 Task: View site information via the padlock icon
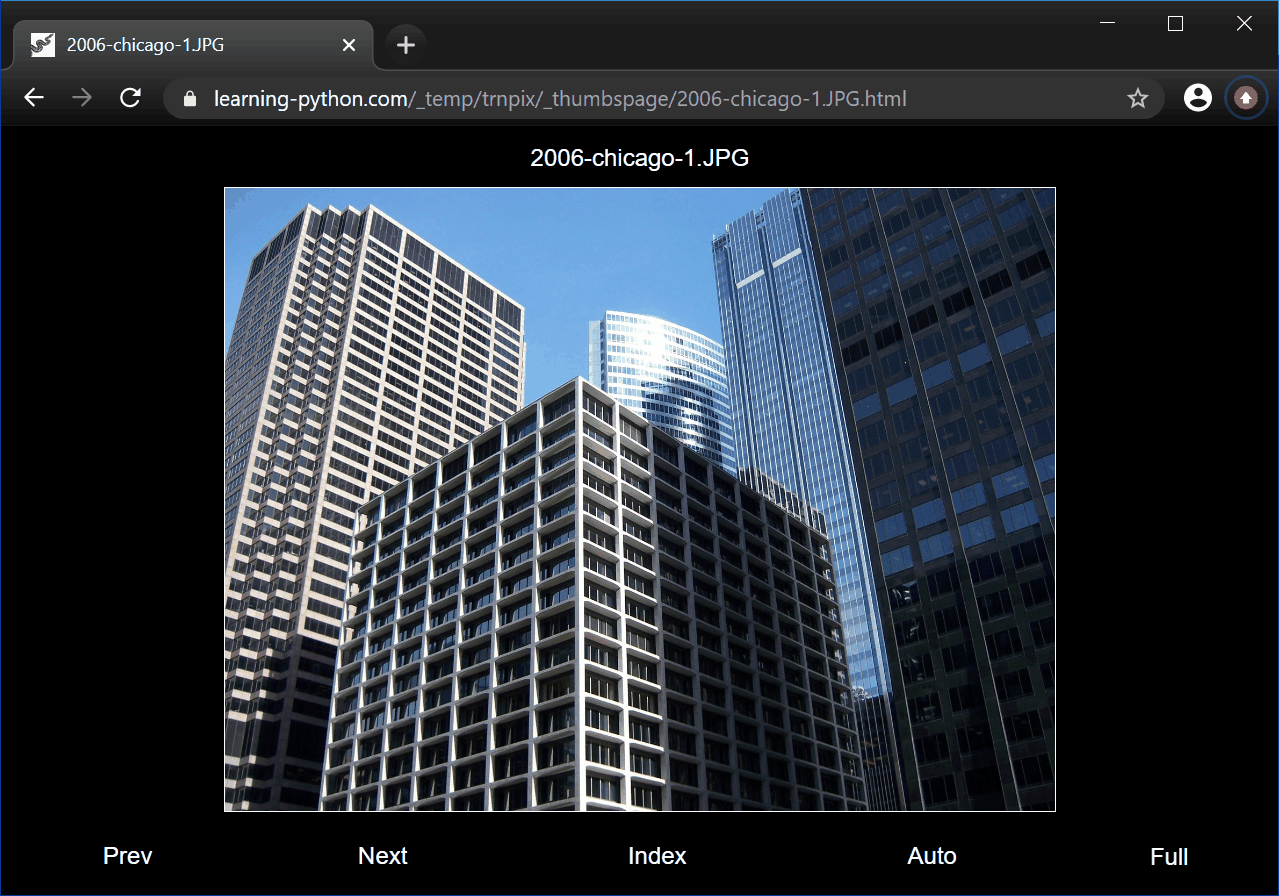(191, 99)
